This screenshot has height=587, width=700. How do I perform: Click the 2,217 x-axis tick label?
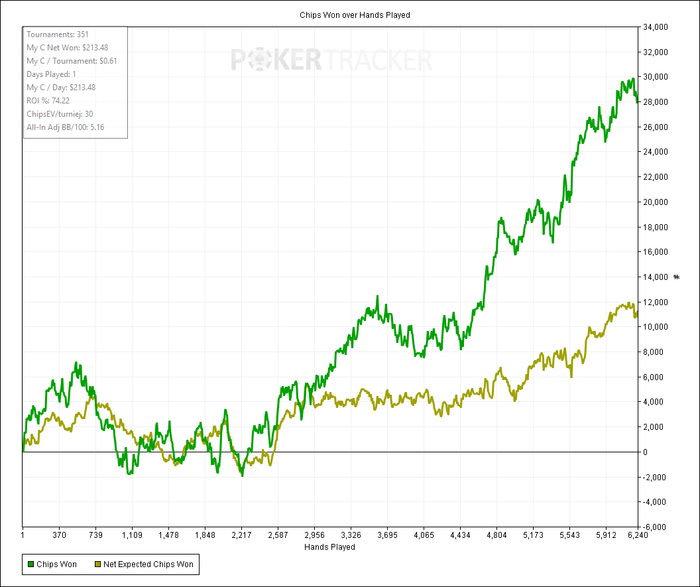pos(242,535)
